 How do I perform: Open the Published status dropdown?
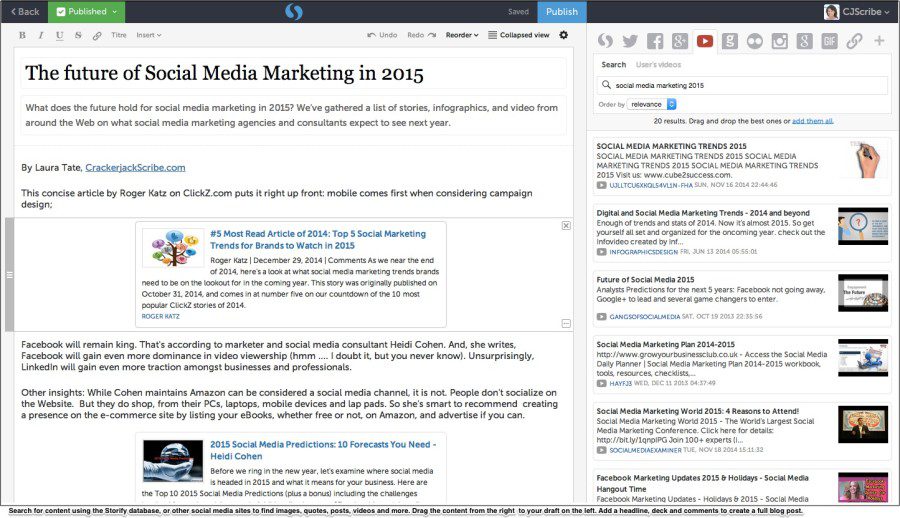coord(87,11)
